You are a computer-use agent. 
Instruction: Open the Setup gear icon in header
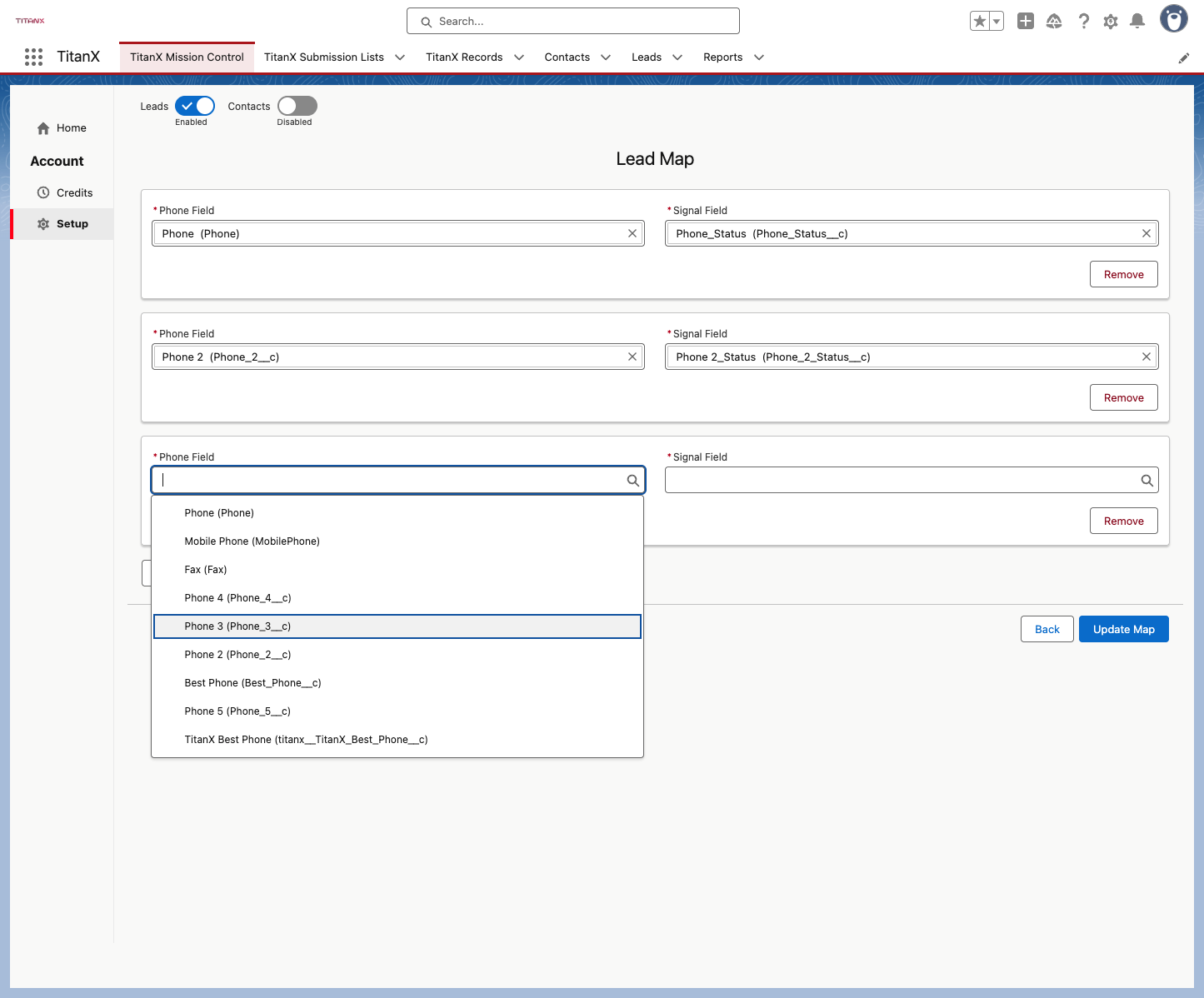[1111, 21]
